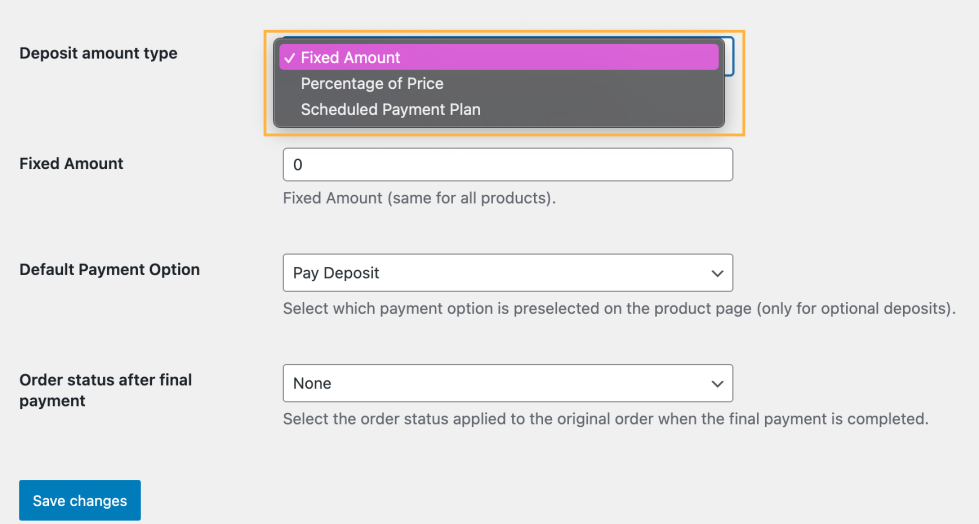This screenshot has width=979, height=524.
Task: Click the checkmark beside Fixed Amount option
Action: pos(288,58)
